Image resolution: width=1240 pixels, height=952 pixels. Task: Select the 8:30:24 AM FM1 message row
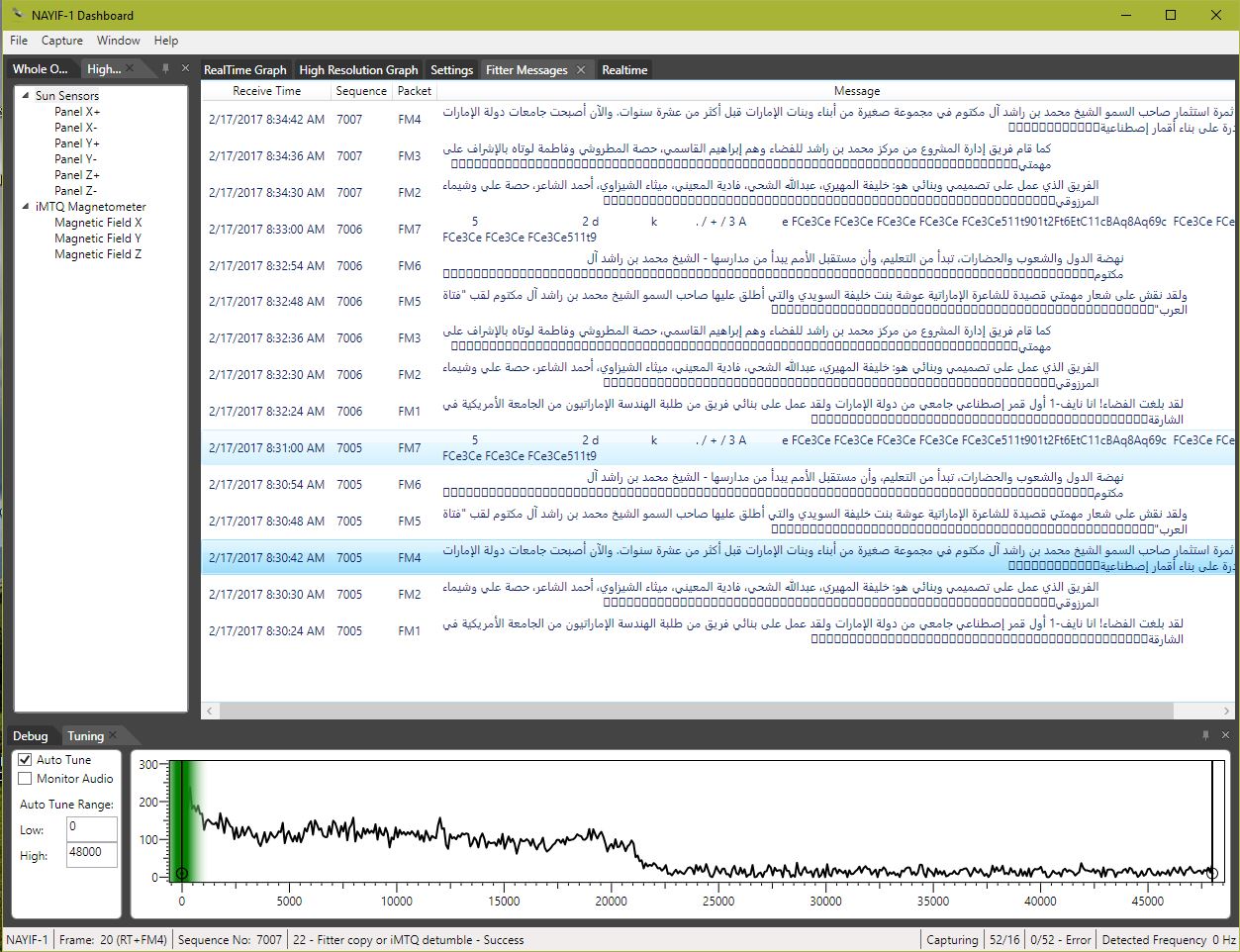717,631
